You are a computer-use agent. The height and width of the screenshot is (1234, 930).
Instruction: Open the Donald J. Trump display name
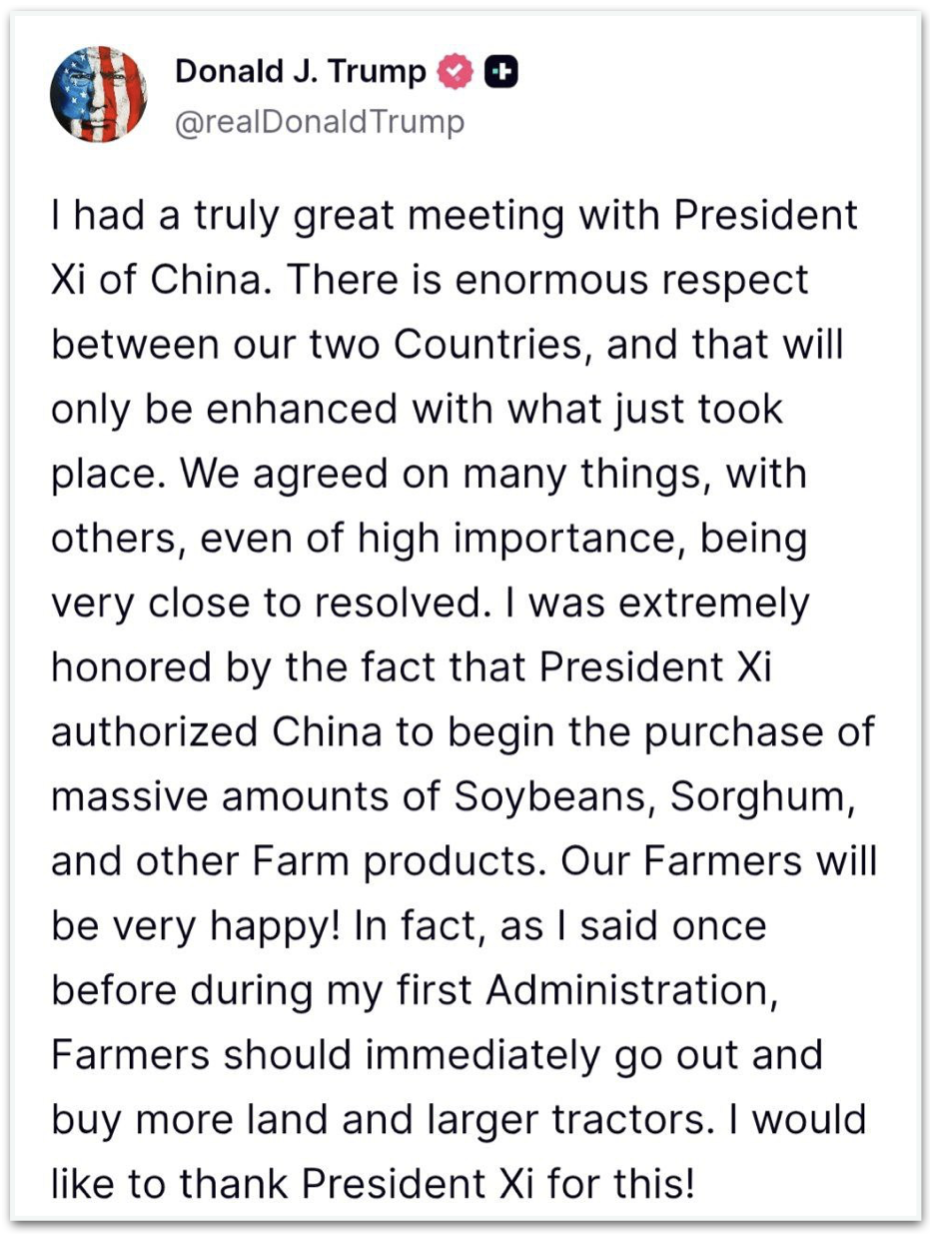tap(301, 72)
